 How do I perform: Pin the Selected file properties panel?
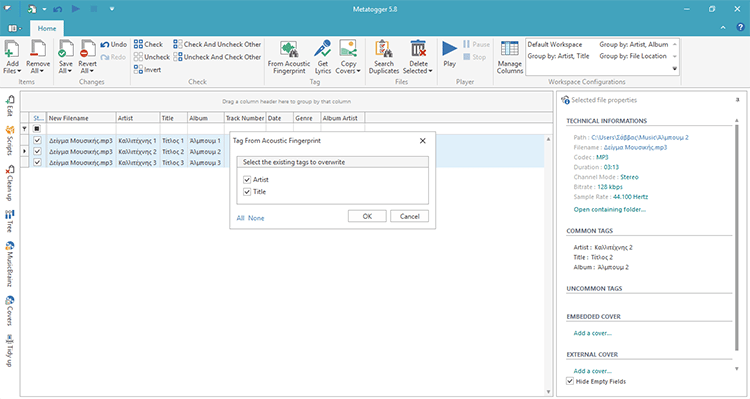(x=737, y=100)
